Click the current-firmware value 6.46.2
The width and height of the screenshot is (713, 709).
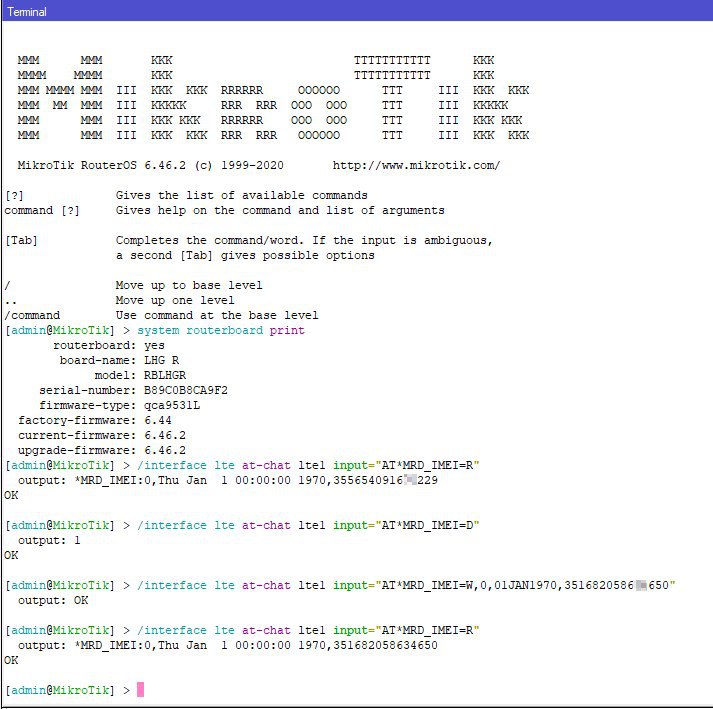[x=165, y=435]
